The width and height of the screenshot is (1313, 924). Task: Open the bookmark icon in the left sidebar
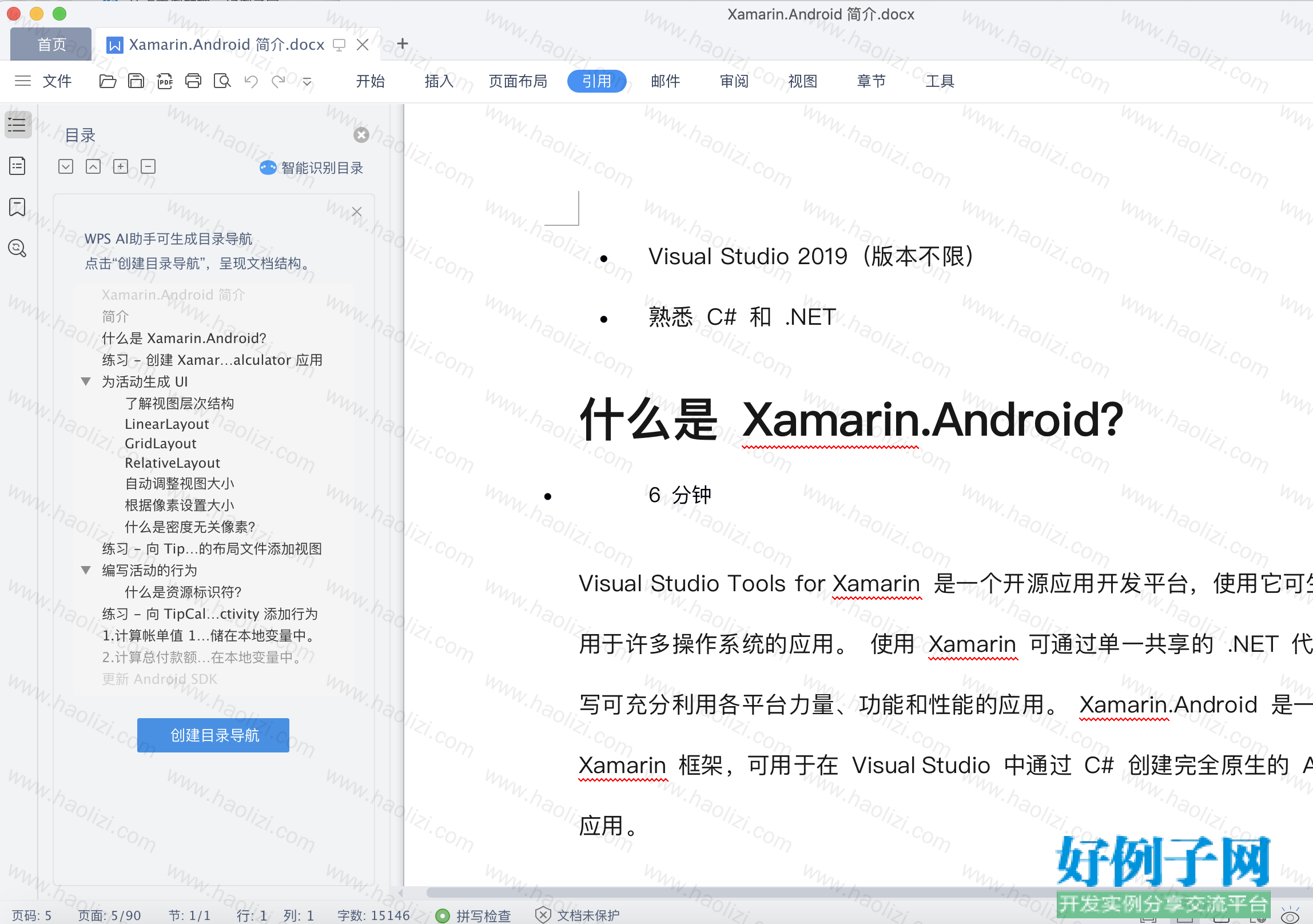coord(18,206)
